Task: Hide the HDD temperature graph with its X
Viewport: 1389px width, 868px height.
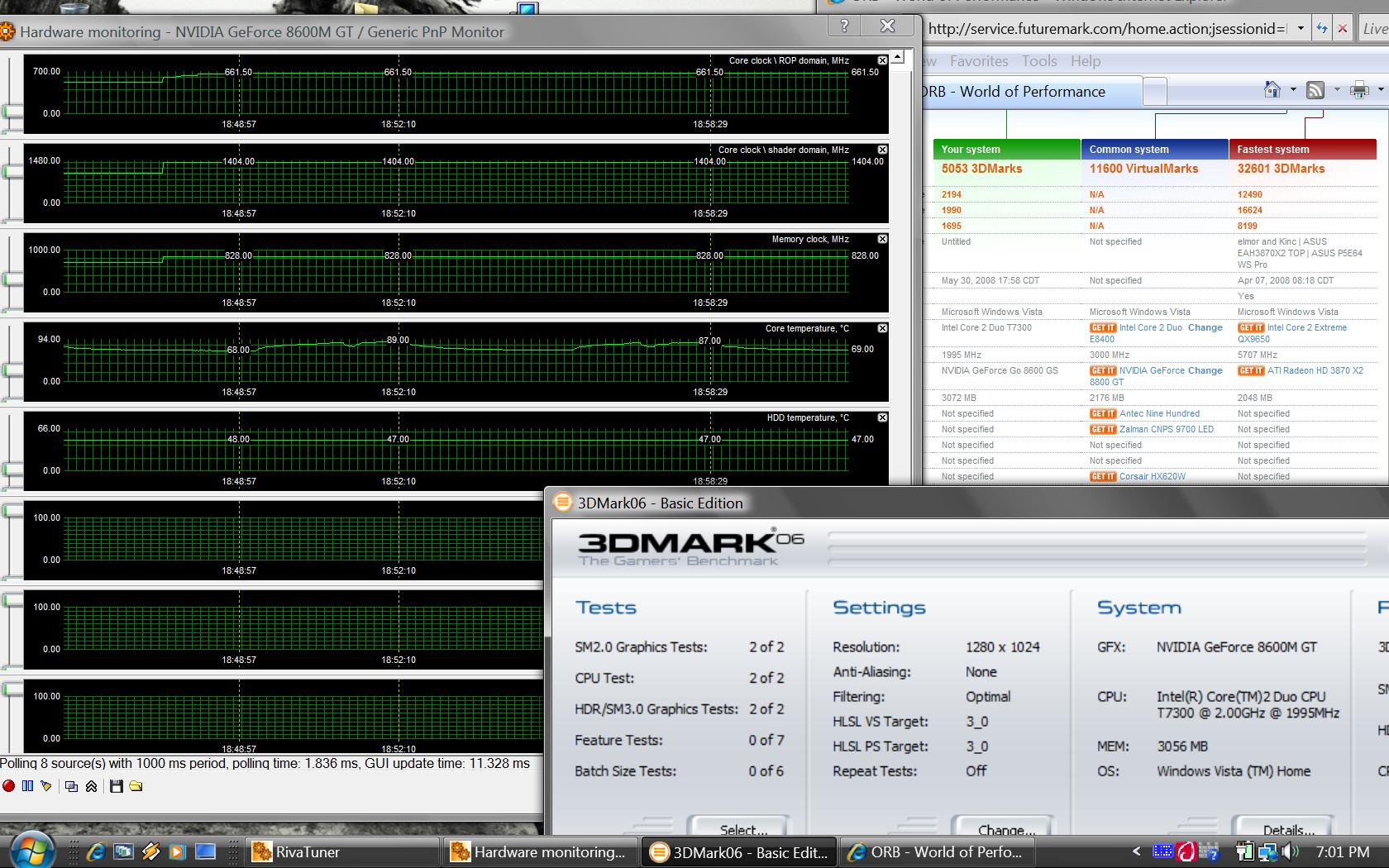Action: [882, 417]
